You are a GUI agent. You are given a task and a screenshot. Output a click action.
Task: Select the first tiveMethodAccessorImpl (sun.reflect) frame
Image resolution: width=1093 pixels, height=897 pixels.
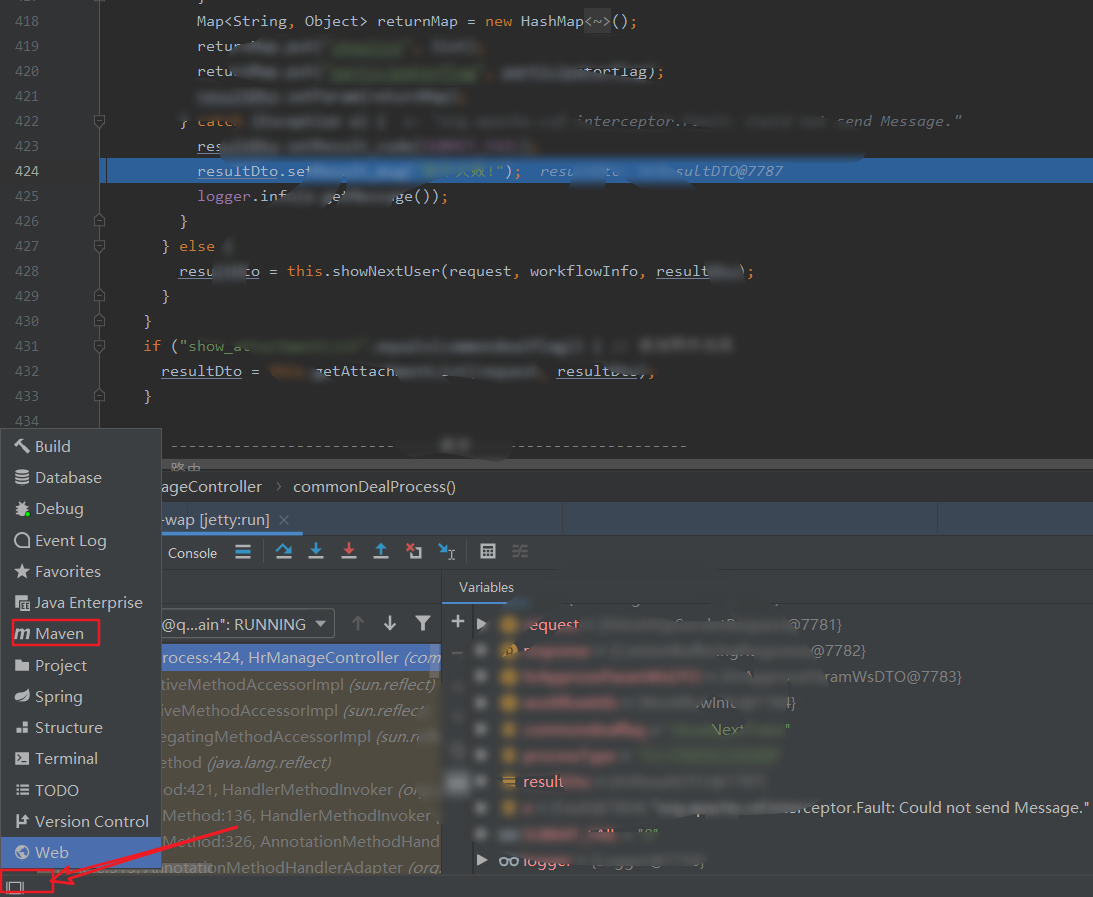[x=301, y=684]
